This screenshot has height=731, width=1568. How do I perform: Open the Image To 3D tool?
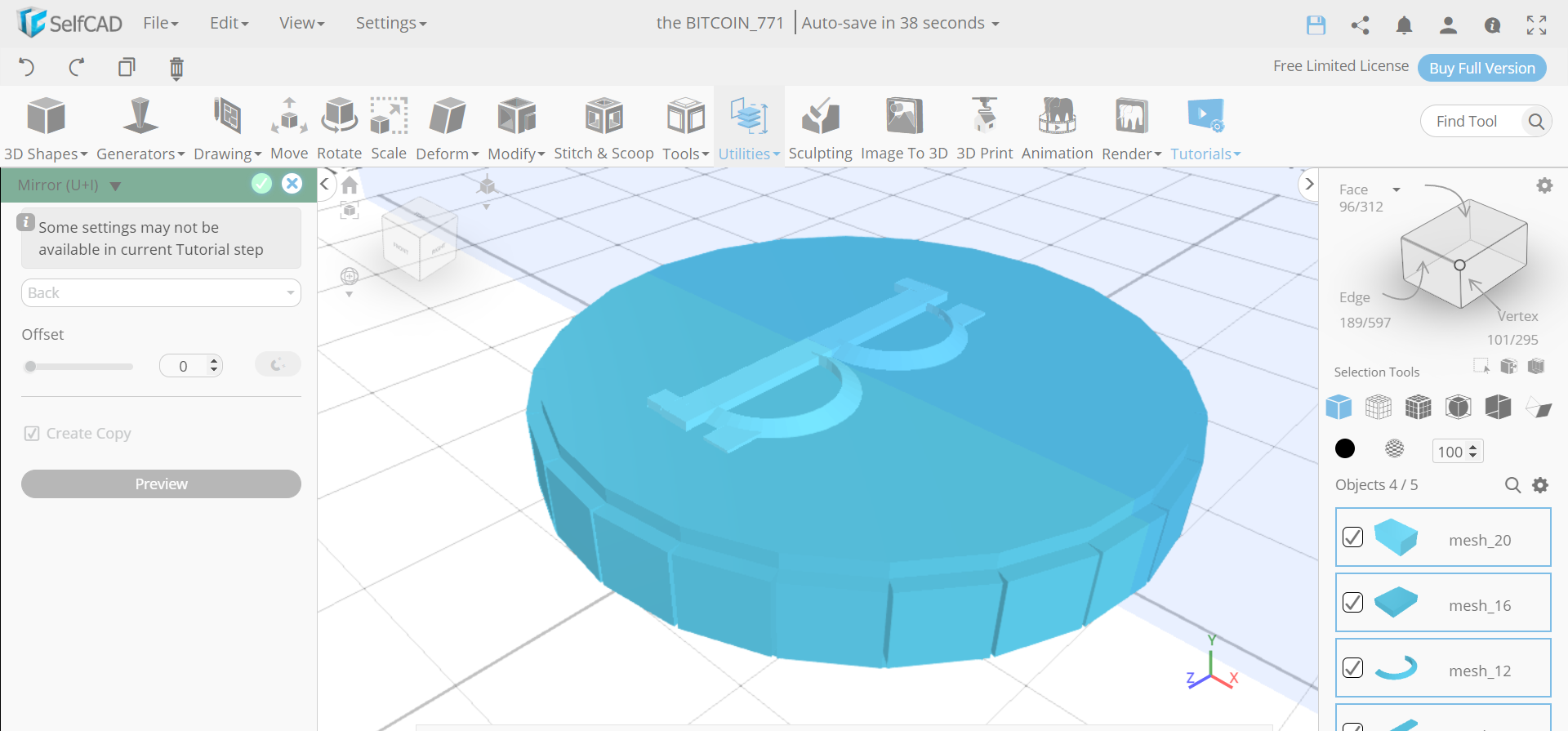904,128
